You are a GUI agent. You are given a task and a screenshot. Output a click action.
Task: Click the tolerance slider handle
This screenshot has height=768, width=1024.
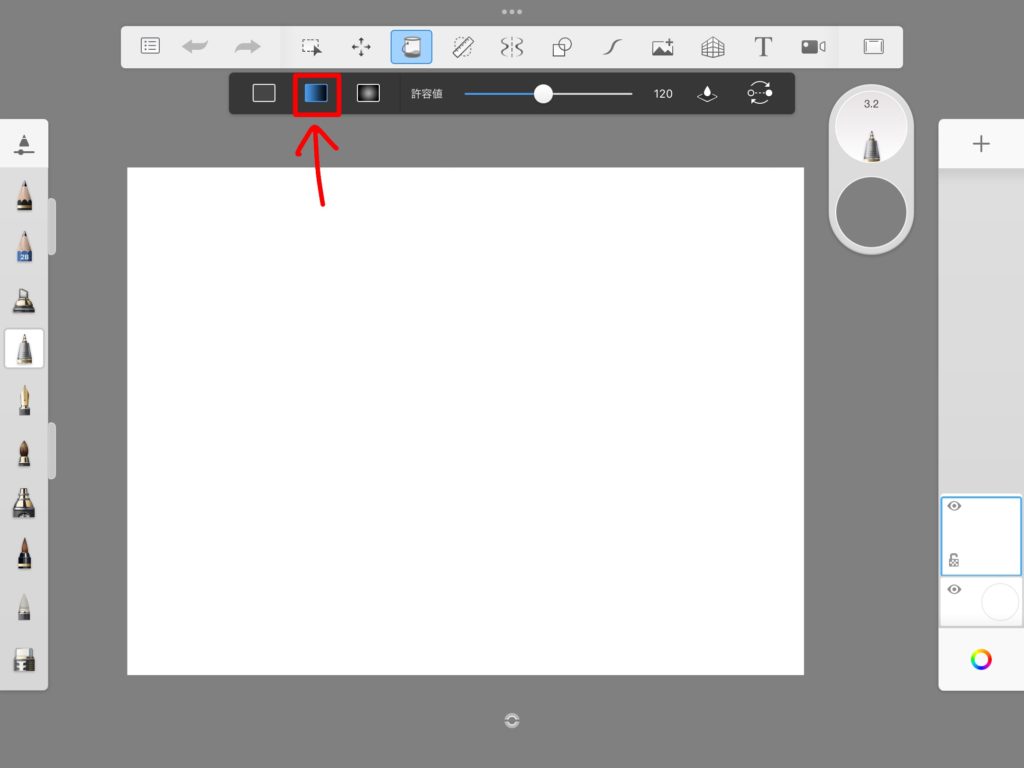[543, 94]
